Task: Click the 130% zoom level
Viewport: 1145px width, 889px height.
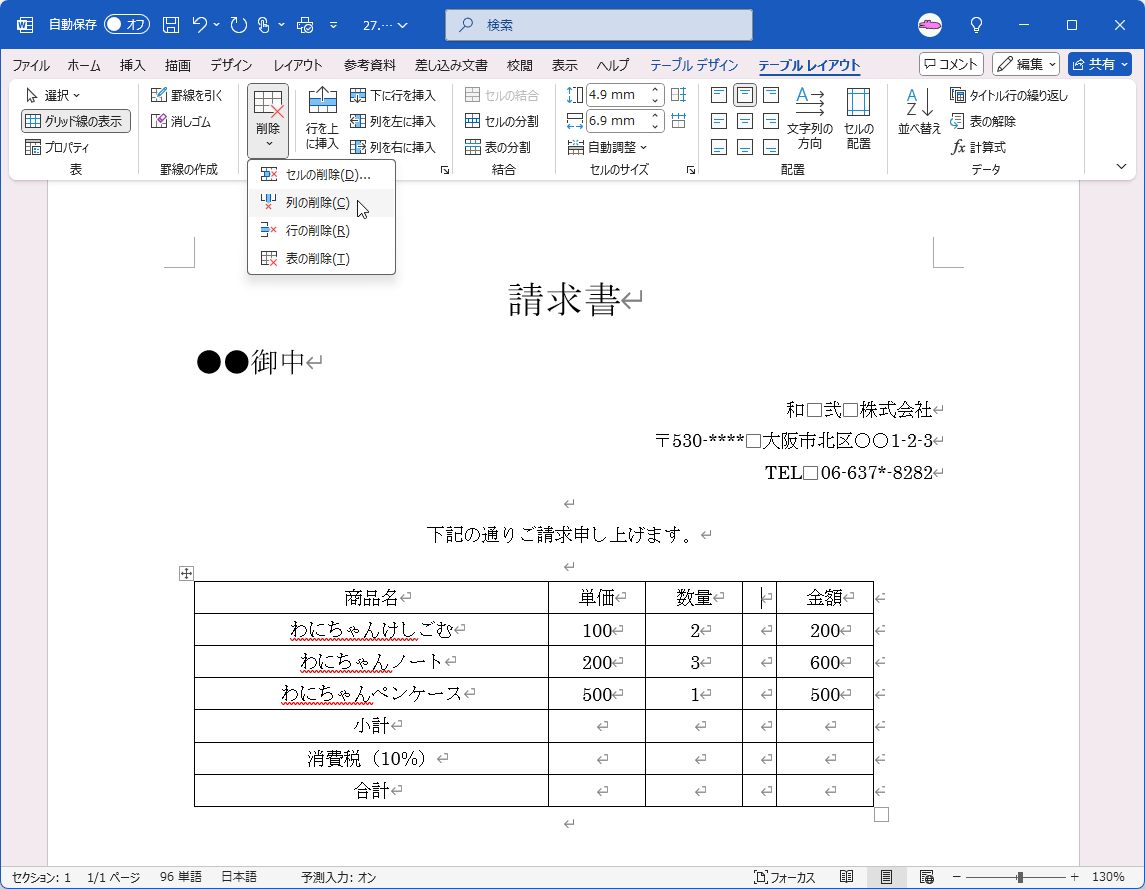Action: coord(1108,877)
